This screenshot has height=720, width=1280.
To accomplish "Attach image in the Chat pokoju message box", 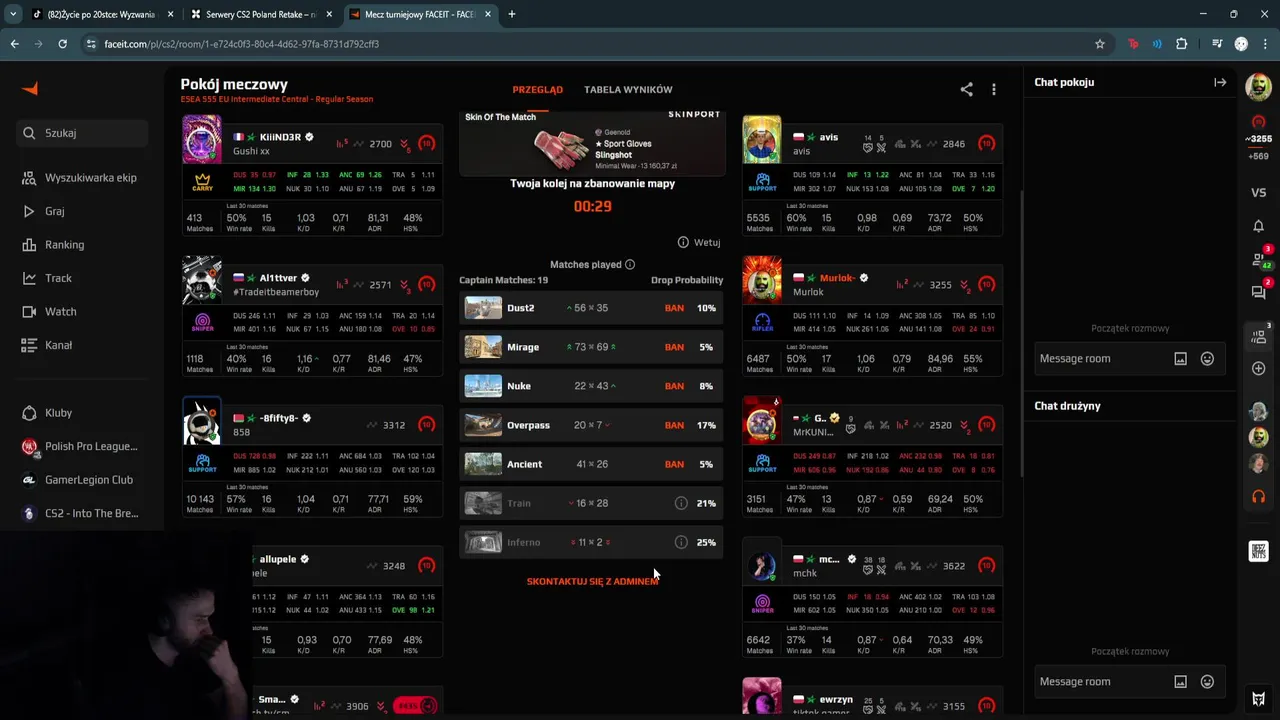I will click(1180, 359).
